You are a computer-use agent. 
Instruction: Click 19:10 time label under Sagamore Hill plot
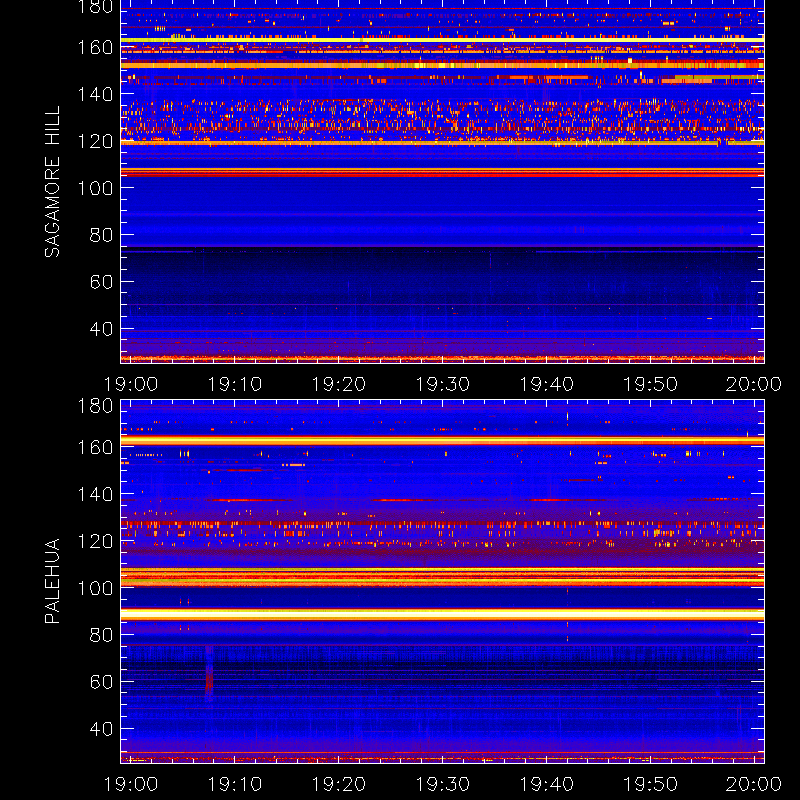(x=235, y=384)
